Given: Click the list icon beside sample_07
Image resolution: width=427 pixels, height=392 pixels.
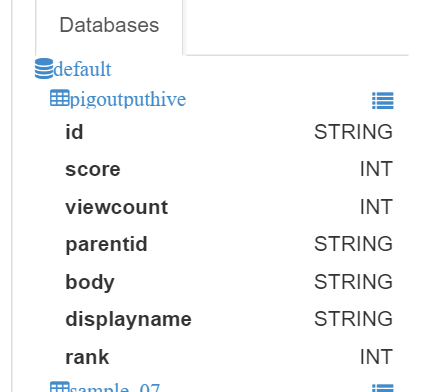Looking at the screenshot, I should click(383, 388).
